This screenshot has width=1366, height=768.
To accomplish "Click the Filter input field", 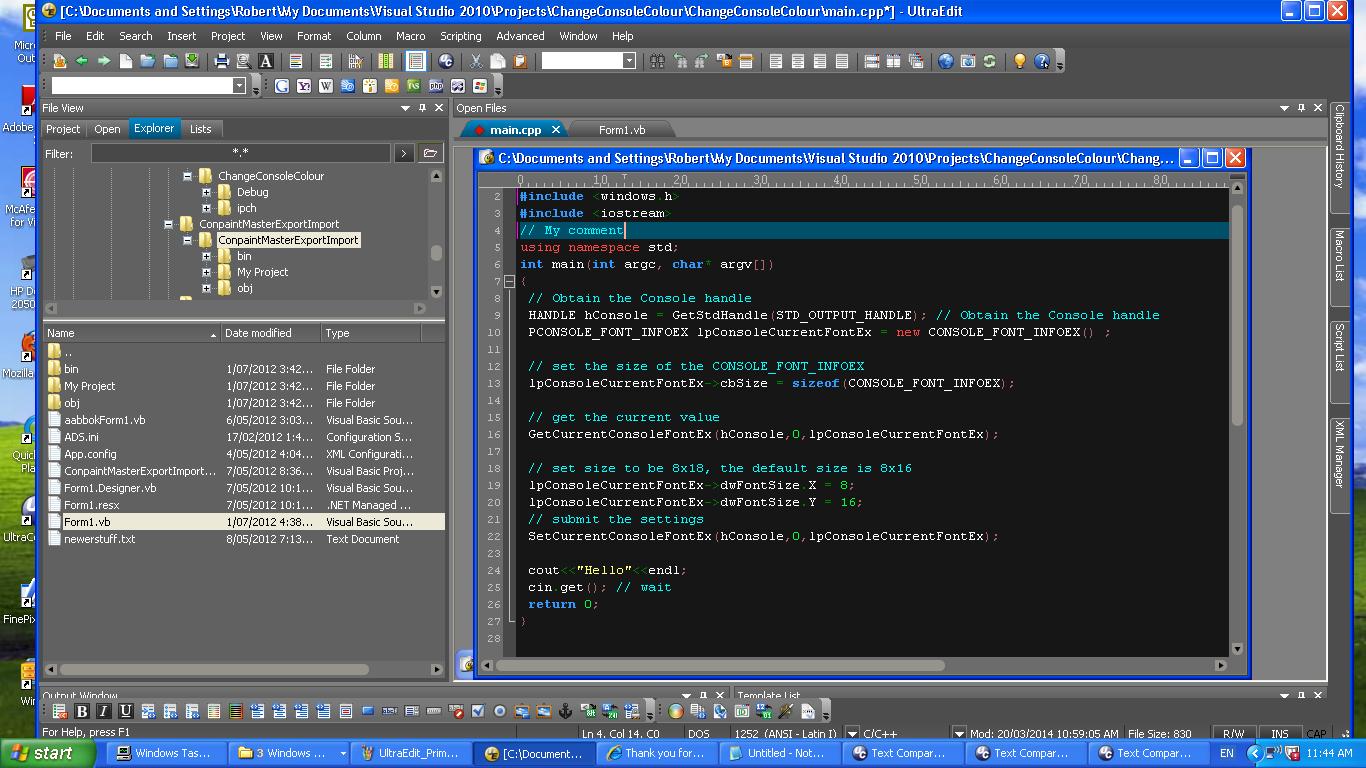I will (x=240, y=153).
